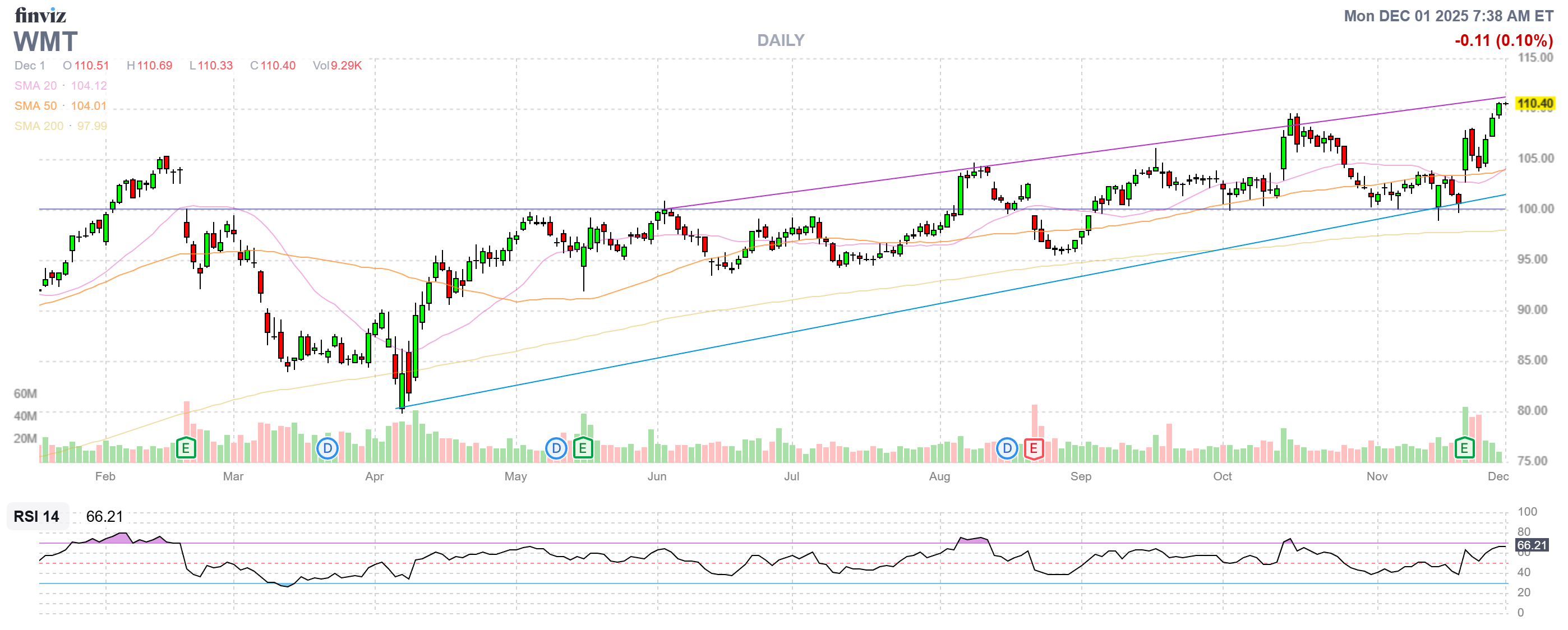Screen dimensions: 1568x630
Task: Click the Jun month label on the axis
Action: pos(657,476)
